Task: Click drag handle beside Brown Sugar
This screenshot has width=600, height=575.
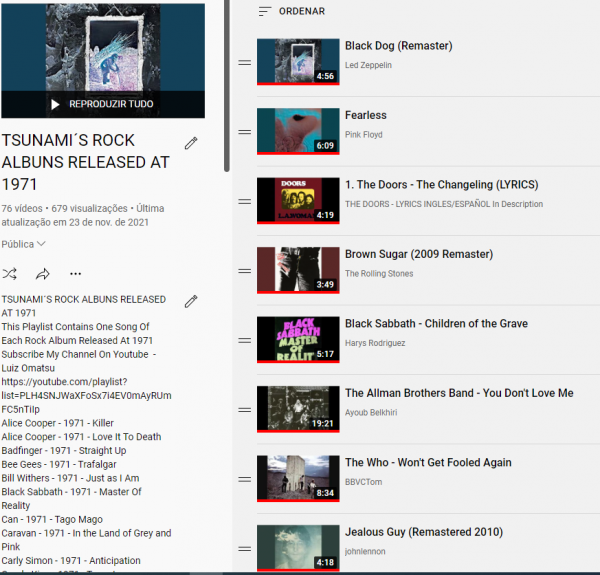Action: [x=244, y=270]
